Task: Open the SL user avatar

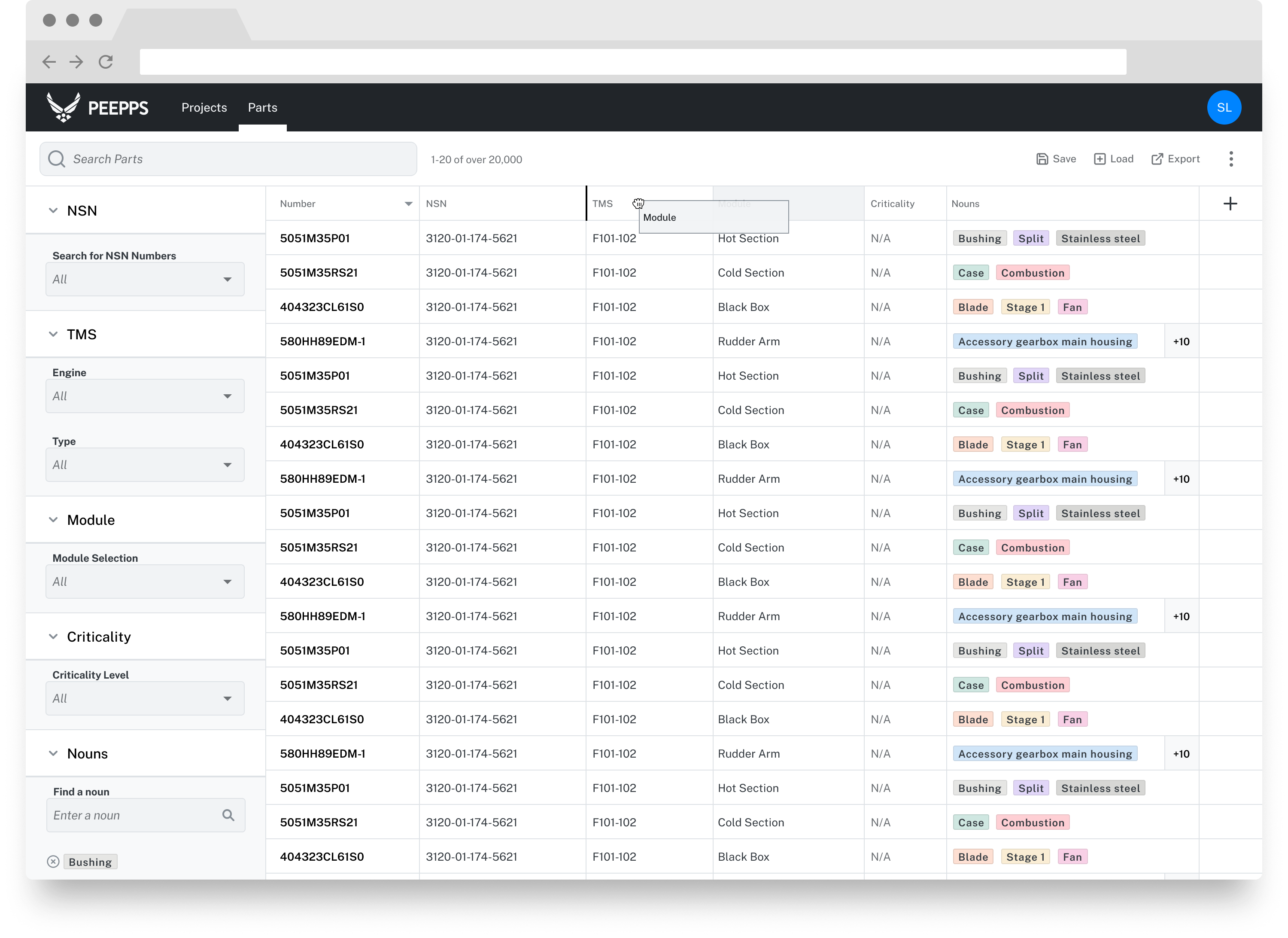Action: (1223, 107)
